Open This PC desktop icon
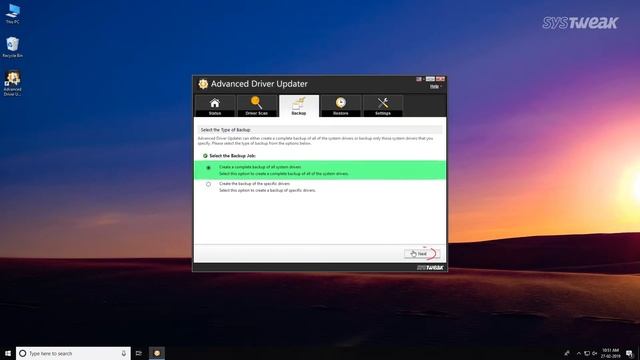Viewport: 640px width, 360px height. (12, 14)
